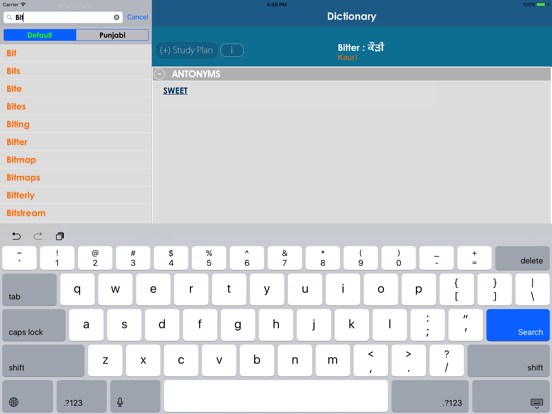The image size is (552, 414).
Task: Select the Punjabi language tab
Action: click(112, 35)
